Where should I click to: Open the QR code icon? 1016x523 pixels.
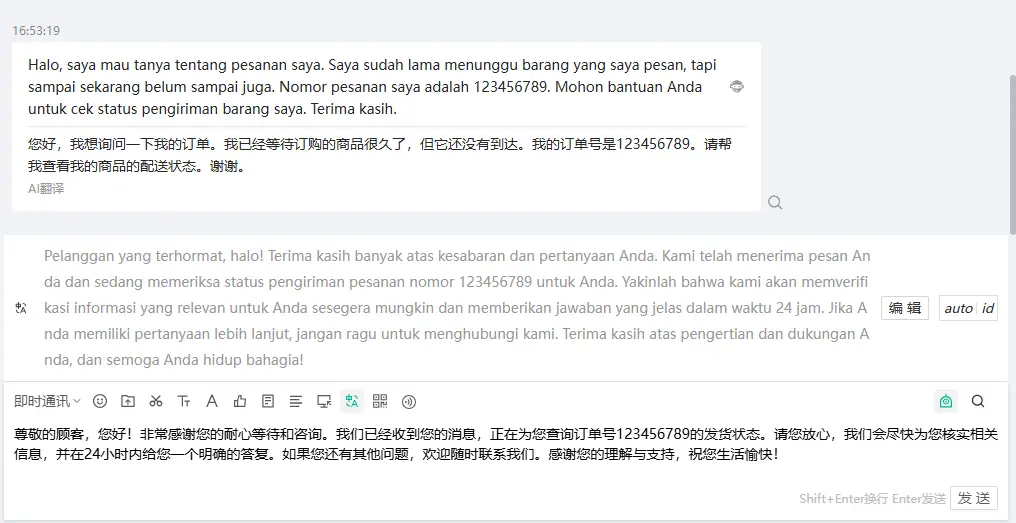(380, 401)
